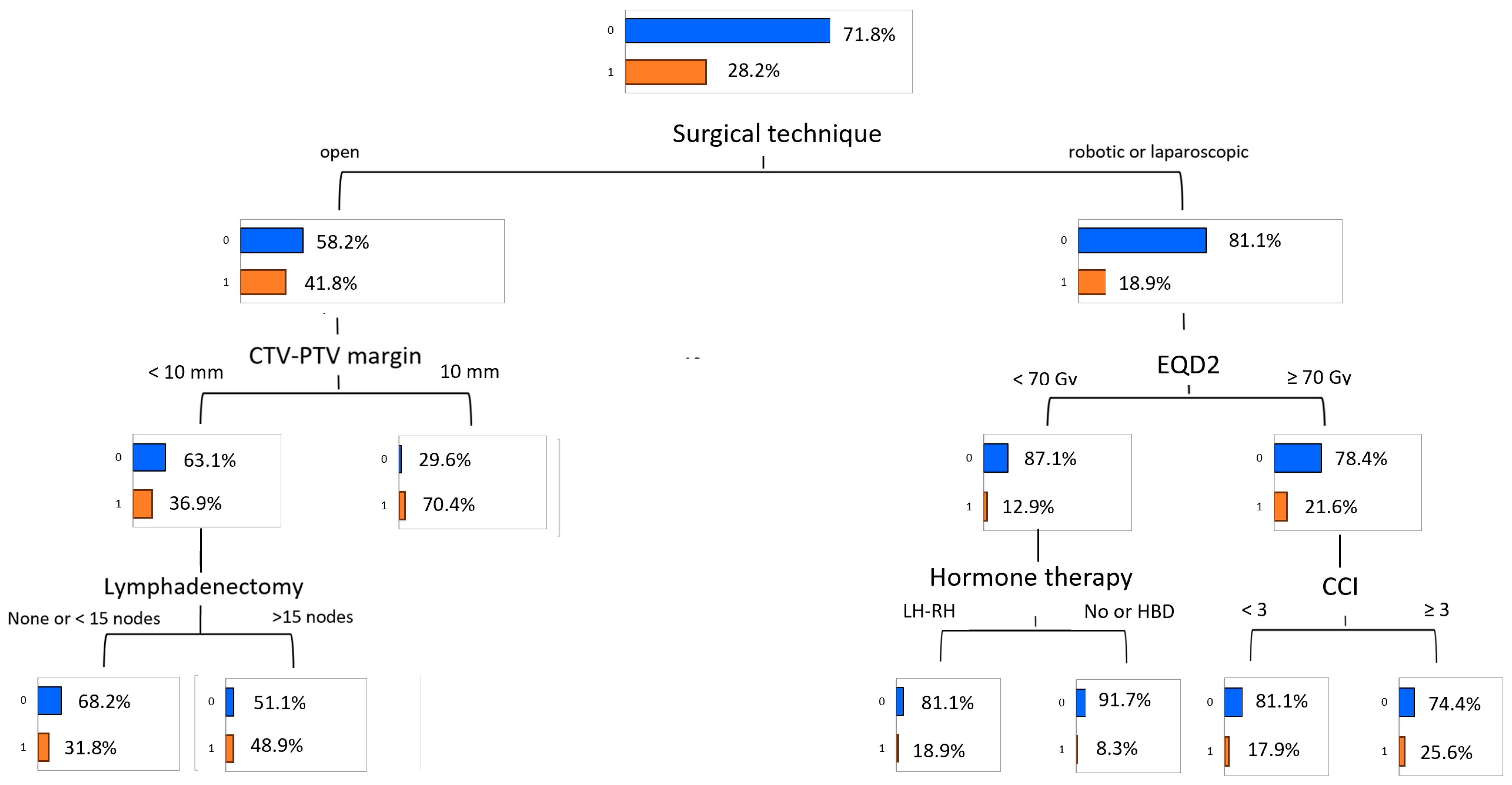Select the "CTV-PTV margin" split label
Screen dimensions: 1512x785
[335, 356]
